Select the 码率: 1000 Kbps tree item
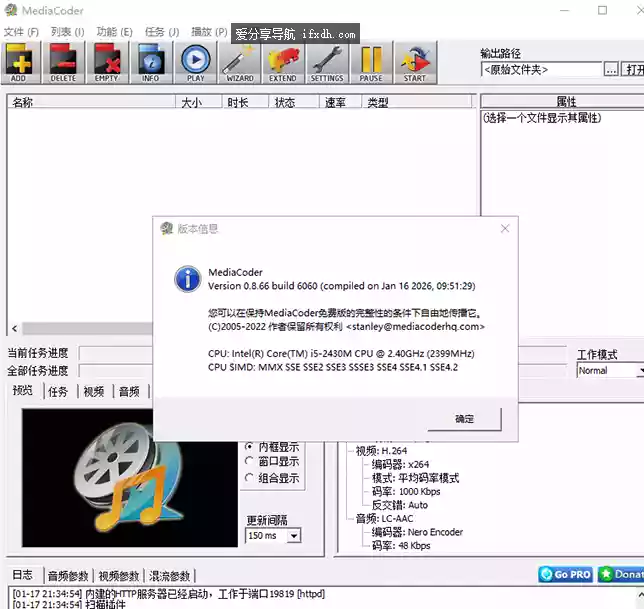Image resolution: width=644 pixels, height=609 pixels. point(406,492)
